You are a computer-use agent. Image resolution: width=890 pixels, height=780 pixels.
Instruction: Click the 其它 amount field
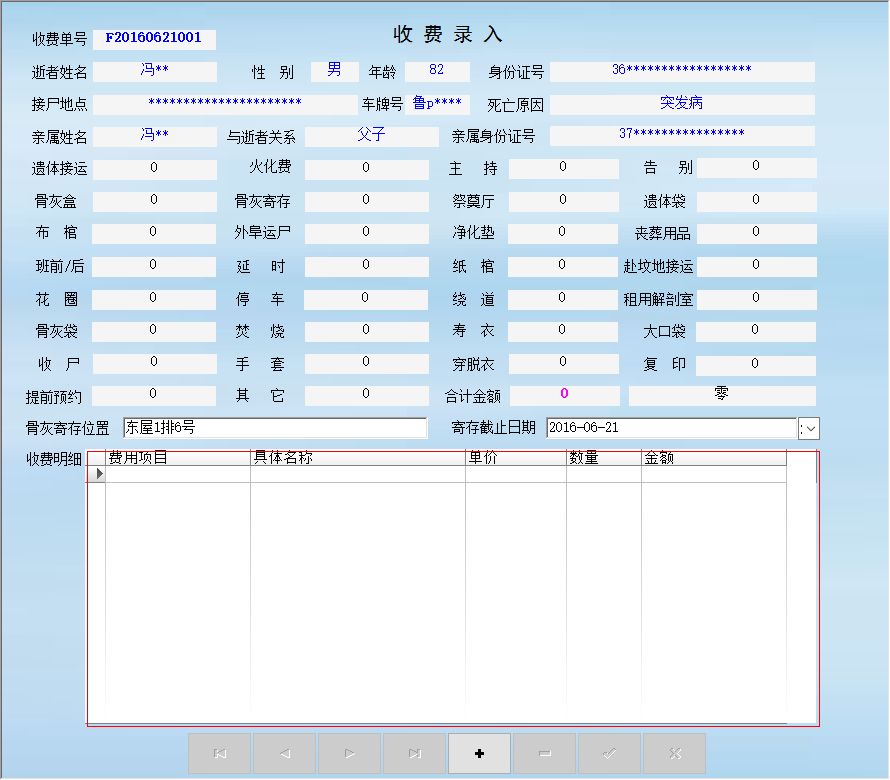pos(367,396)
